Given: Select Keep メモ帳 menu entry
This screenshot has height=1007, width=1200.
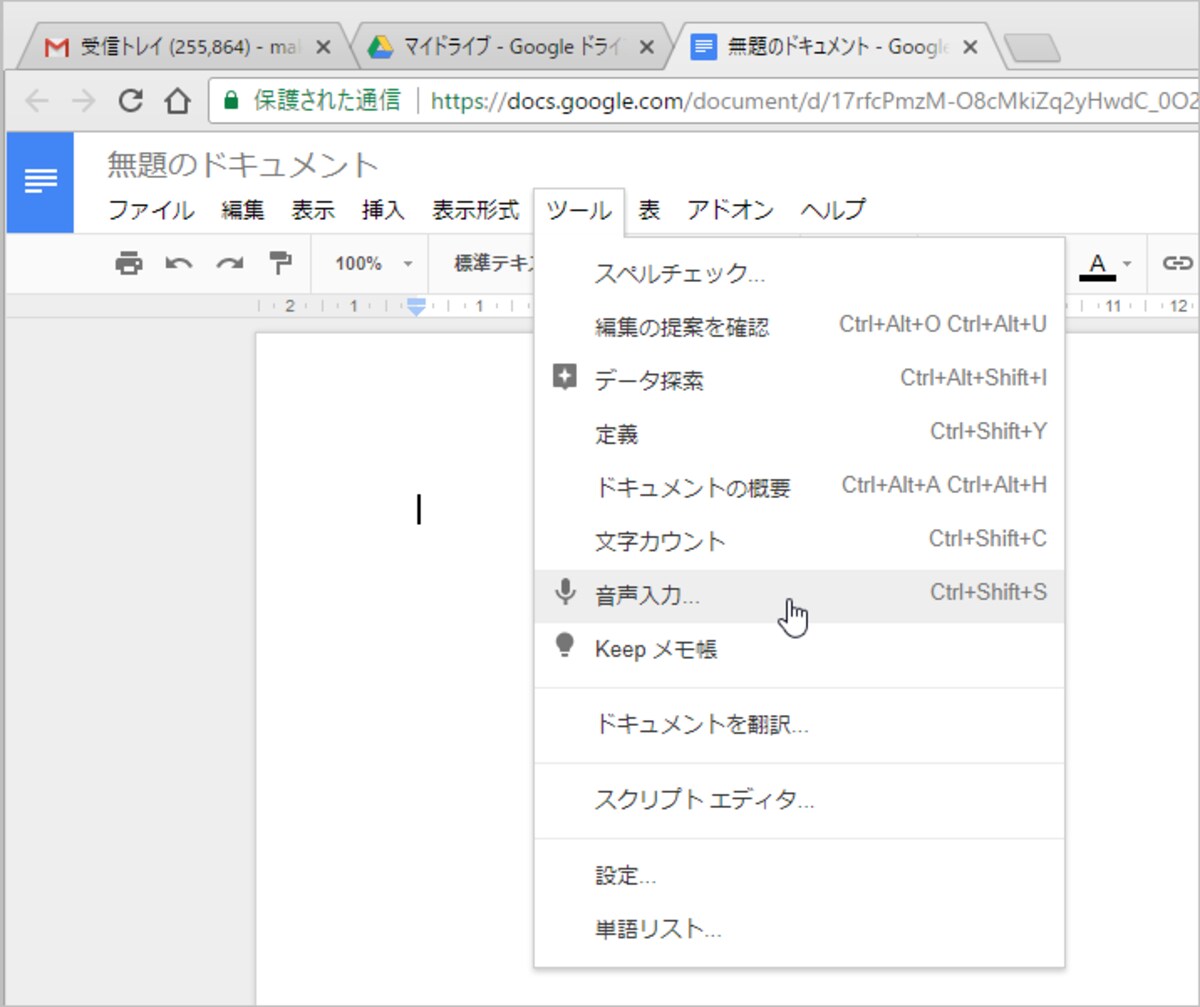Looking at the screenshot, I should coord(799,649).
